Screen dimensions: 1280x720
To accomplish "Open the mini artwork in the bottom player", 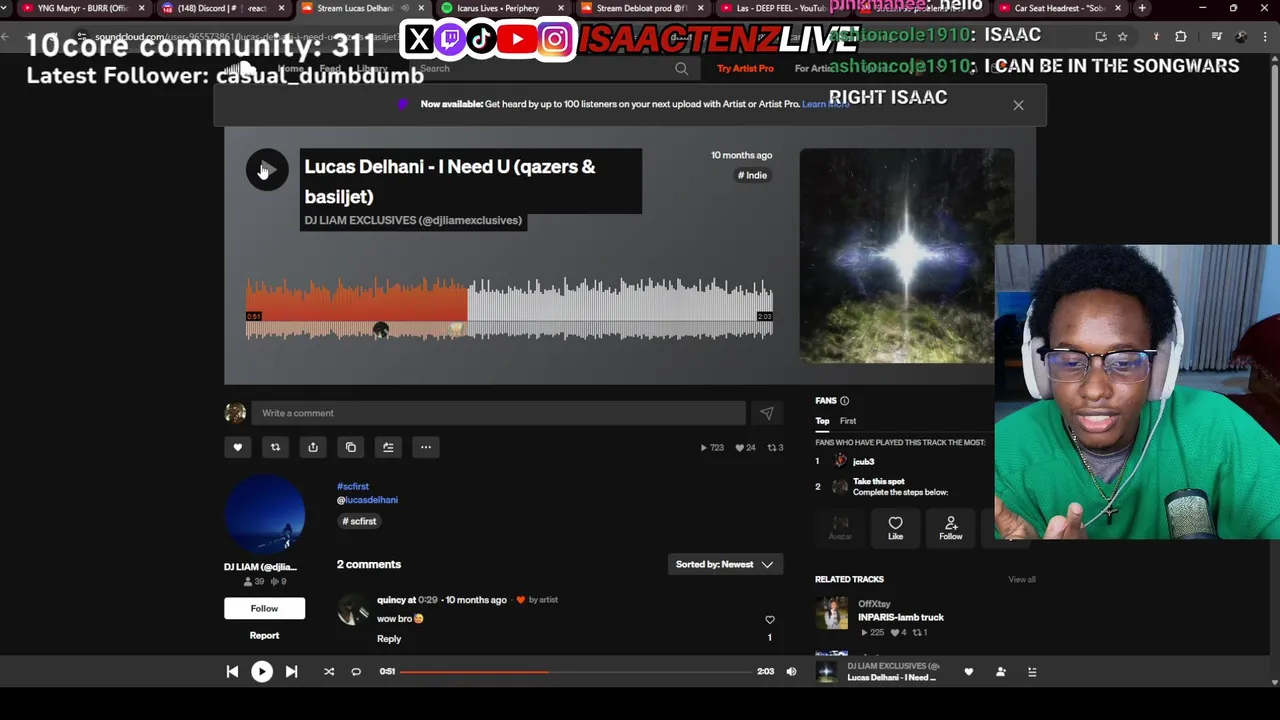I will point(826,672).
